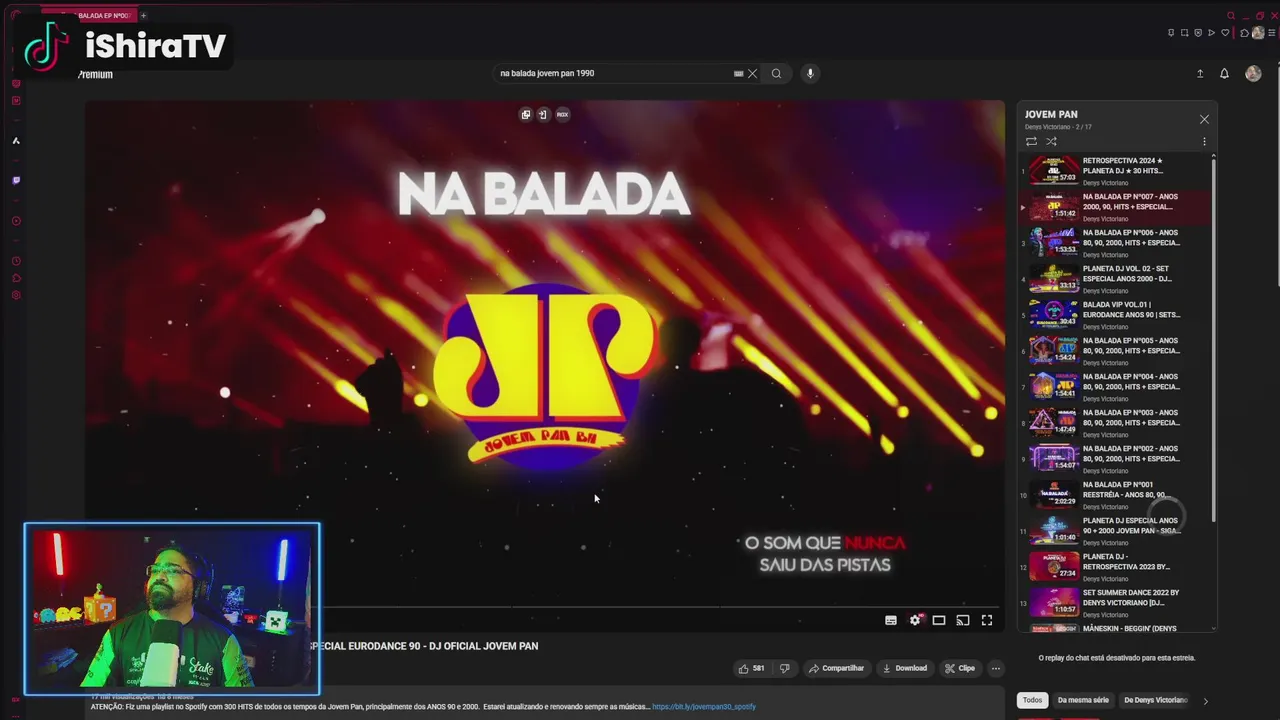Click the YouTube search magnifier button

coord(776,73)
